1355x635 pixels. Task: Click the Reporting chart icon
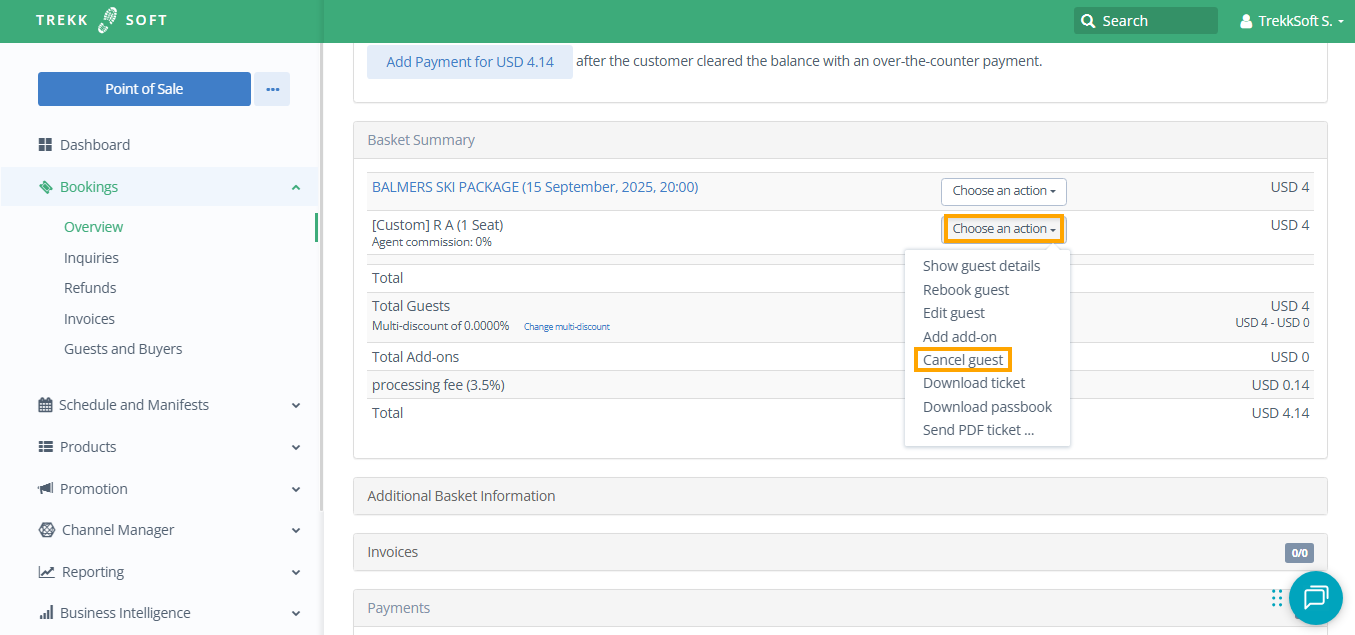[x=46, y=572]
